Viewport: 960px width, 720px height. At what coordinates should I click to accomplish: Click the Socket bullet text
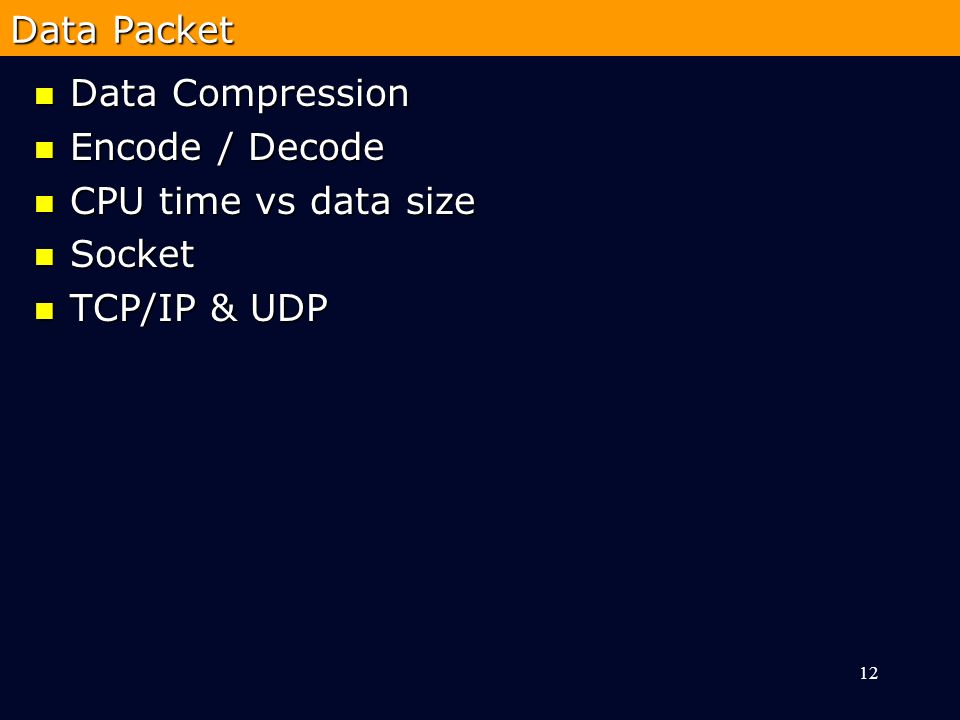point(132,254)
